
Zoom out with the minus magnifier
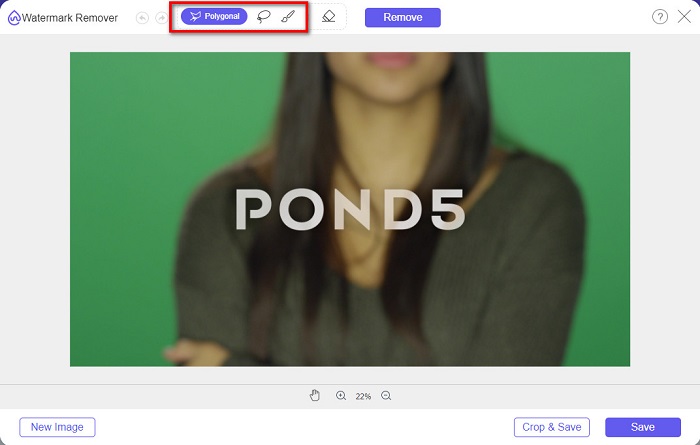(386, 395)
